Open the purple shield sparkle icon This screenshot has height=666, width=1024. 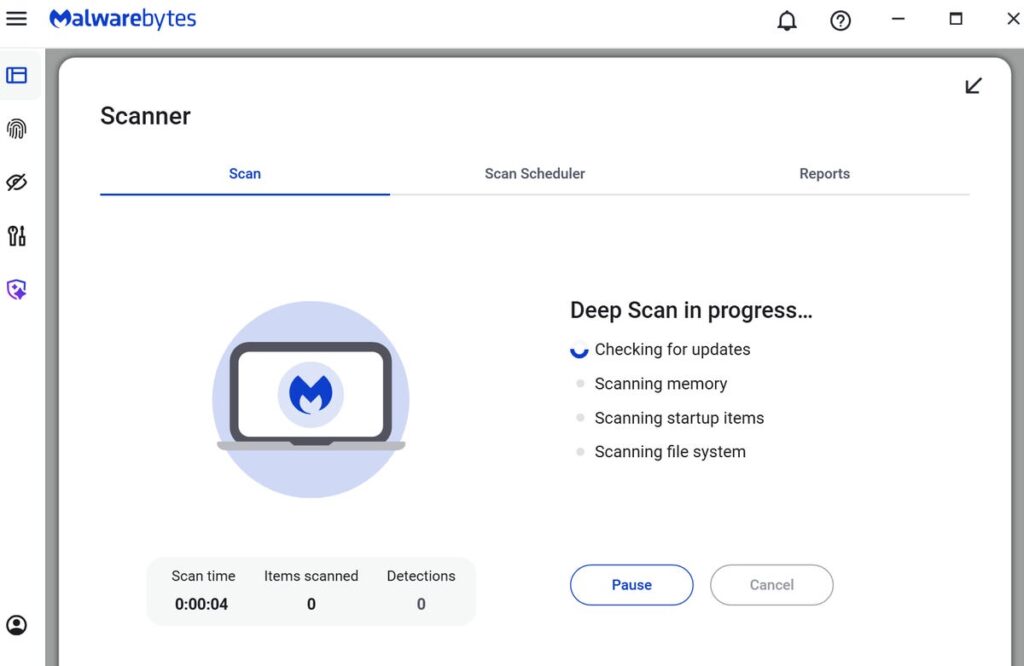coord(16,289)
